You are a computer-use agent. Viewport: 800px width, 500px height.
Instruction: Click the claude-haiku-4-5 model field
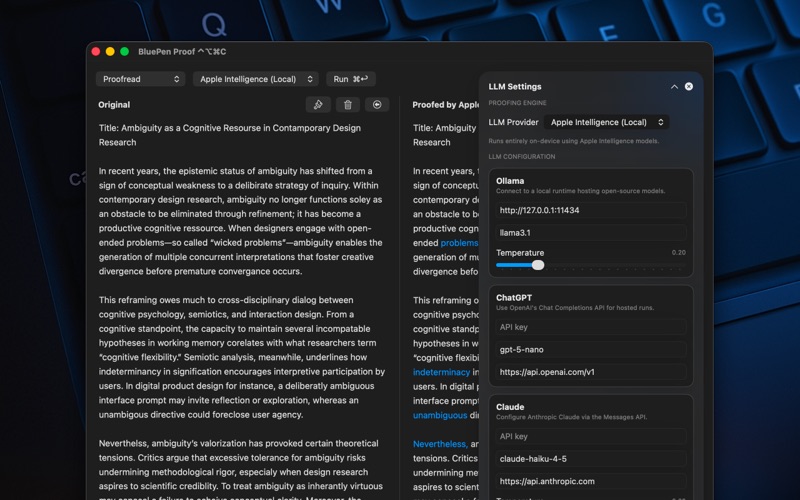[x=591, y=459]
